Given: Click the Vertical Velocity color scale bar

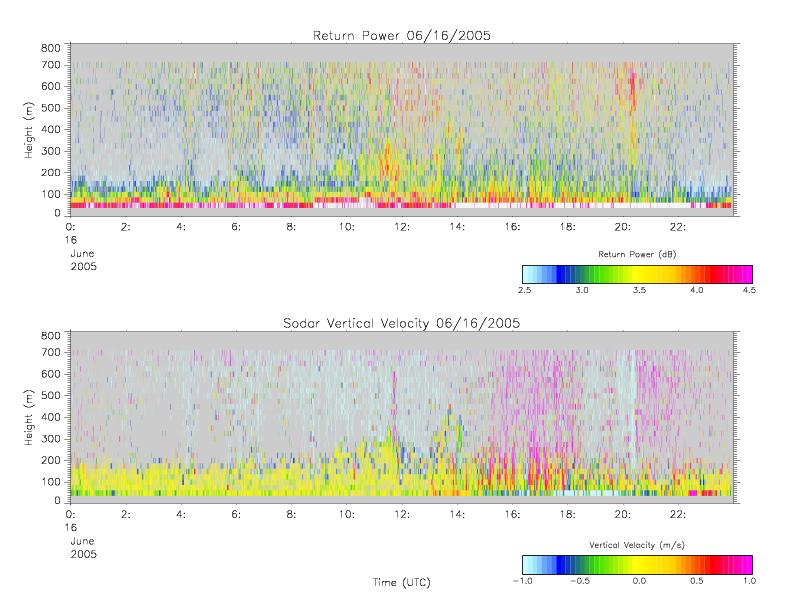Looking at the screenshot, I should [x=637, y=565].
